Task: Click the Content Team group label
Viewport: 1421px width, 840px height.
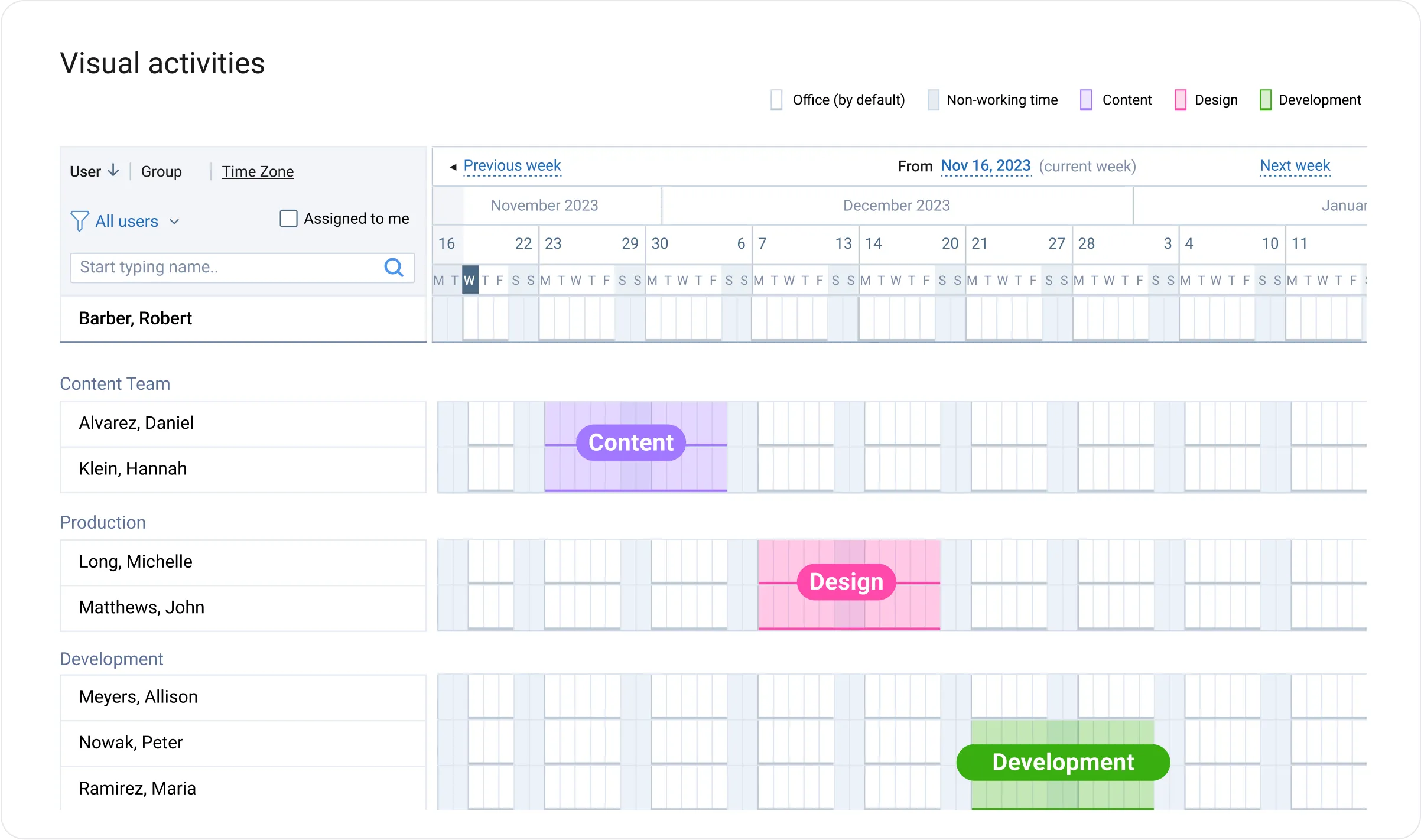Action: pos(114,384)
